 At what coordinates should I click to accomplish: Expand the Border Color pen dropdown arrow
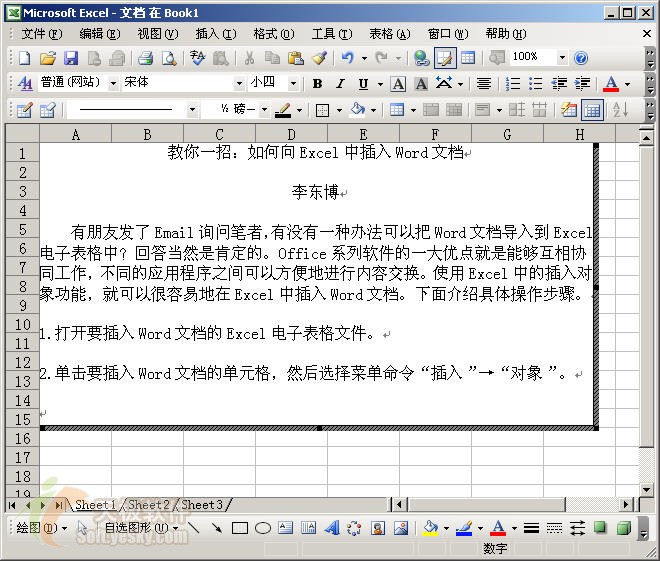pos(299,110)
